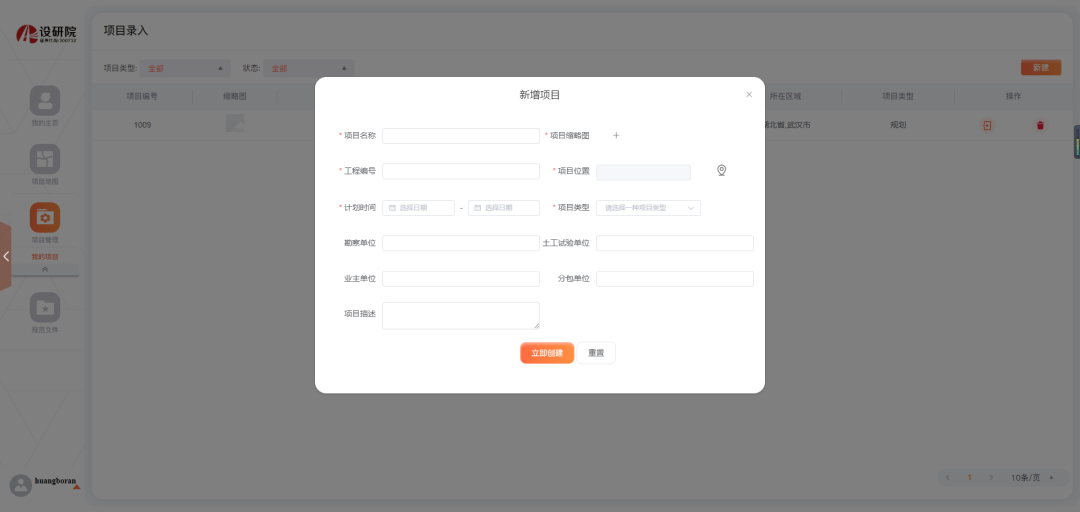Select page 1 in pagination
Screen dimensions: 1080x512
point(970,478)
